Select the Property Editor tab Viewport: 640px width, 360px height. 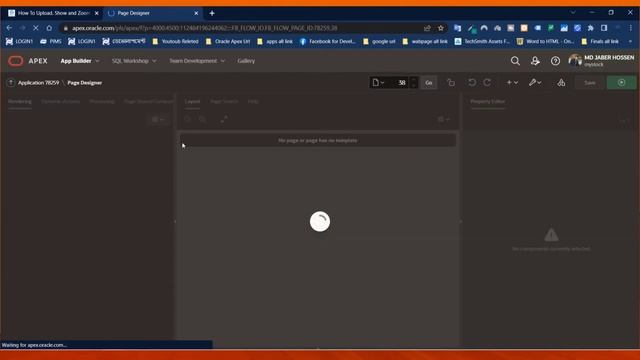pyautogui.click(x=488, y=101)
